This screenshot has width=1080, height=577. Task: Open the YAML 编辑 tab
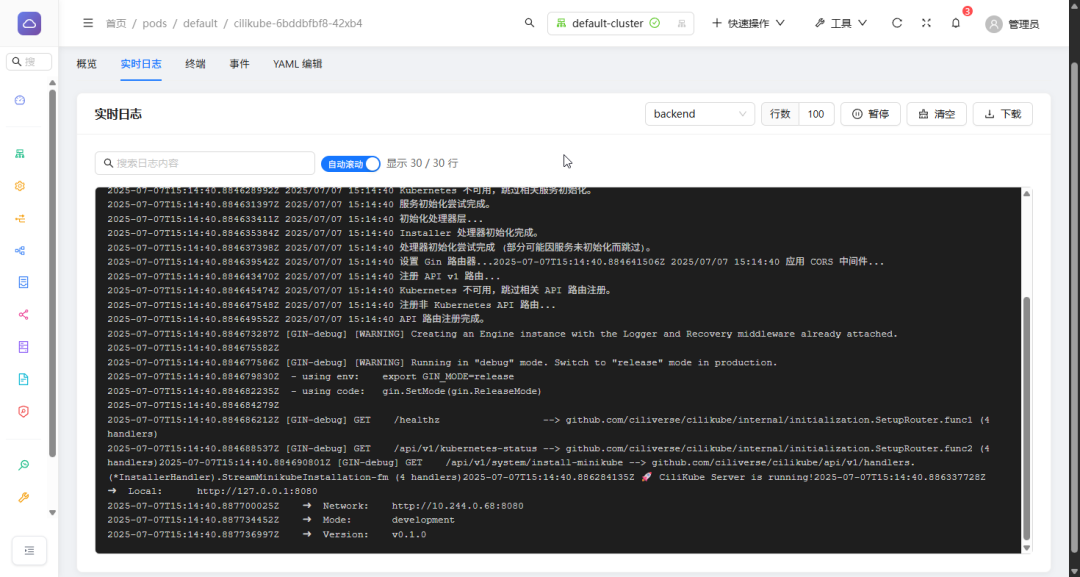point(296,63)
